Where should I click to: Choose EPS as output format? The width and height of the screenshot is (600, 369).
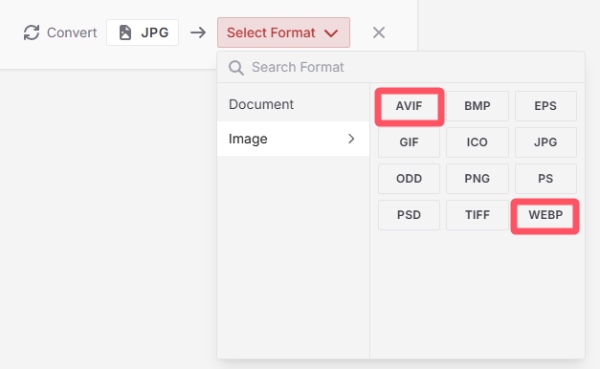(x=546, y=106)
